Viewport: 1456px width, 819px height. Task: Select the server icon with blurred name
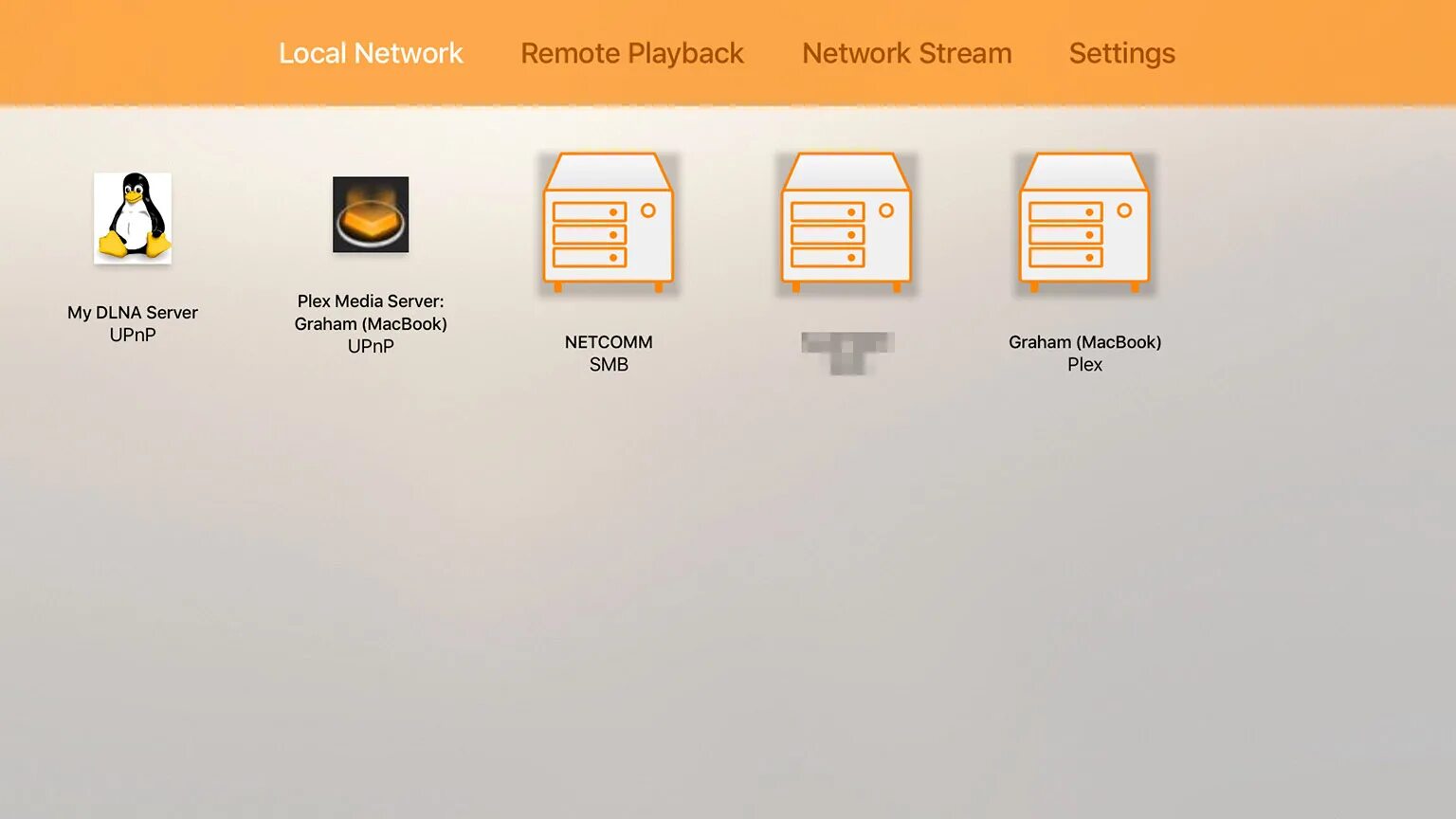coord(846,223)
